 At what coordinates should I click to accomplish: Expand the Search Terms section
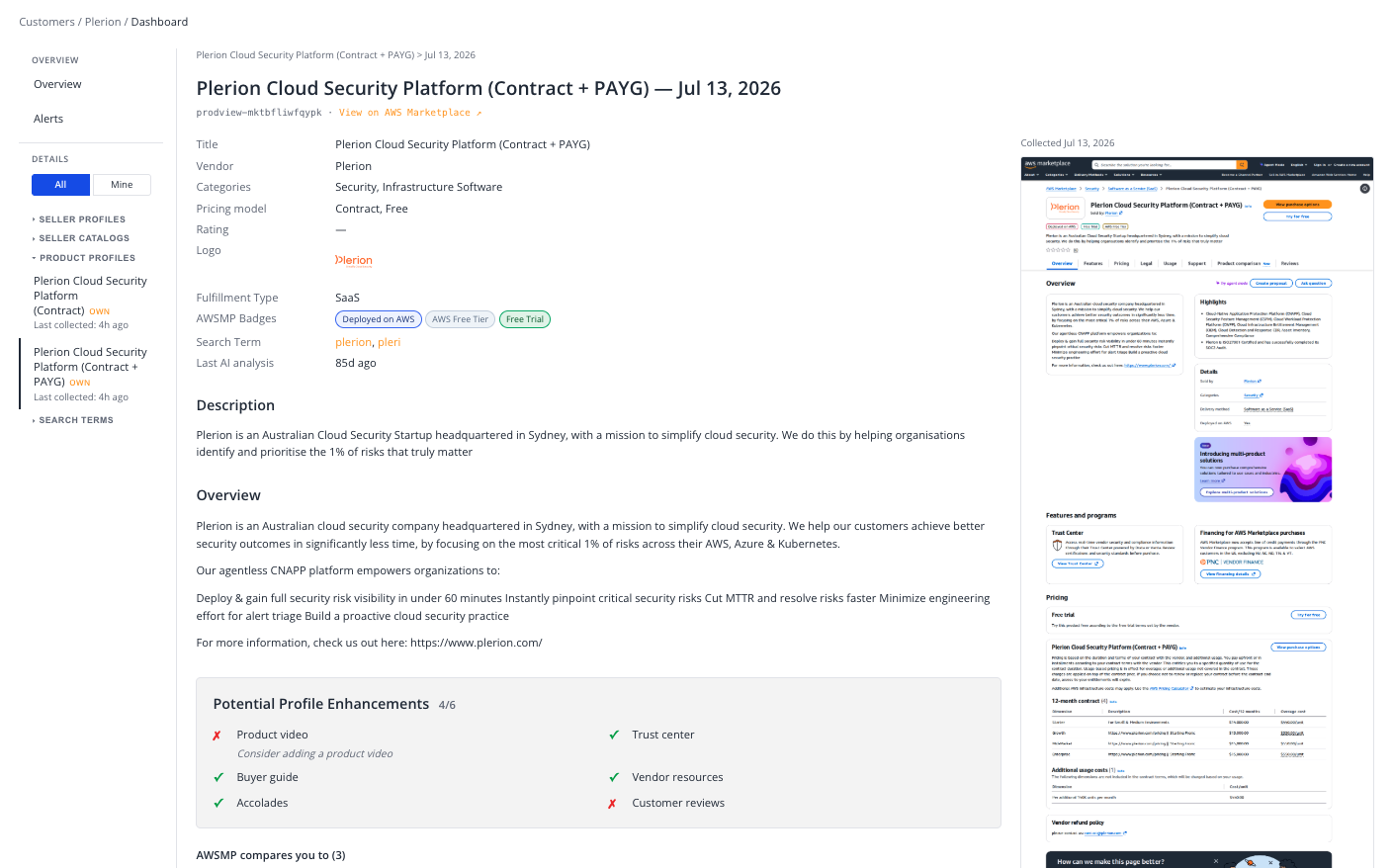click(73, 420)
